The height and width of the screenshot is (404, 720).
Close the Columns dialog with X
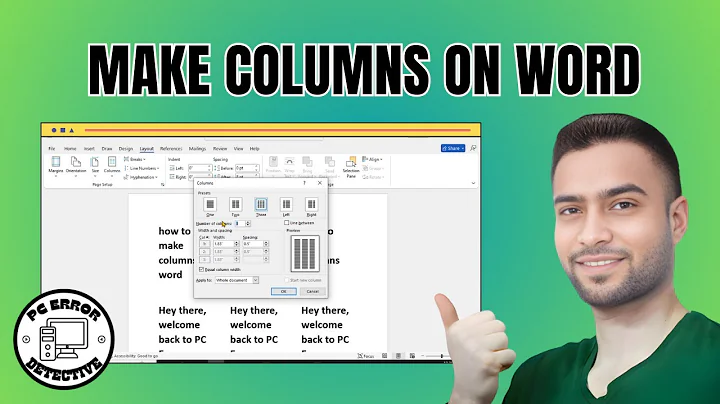320,183
